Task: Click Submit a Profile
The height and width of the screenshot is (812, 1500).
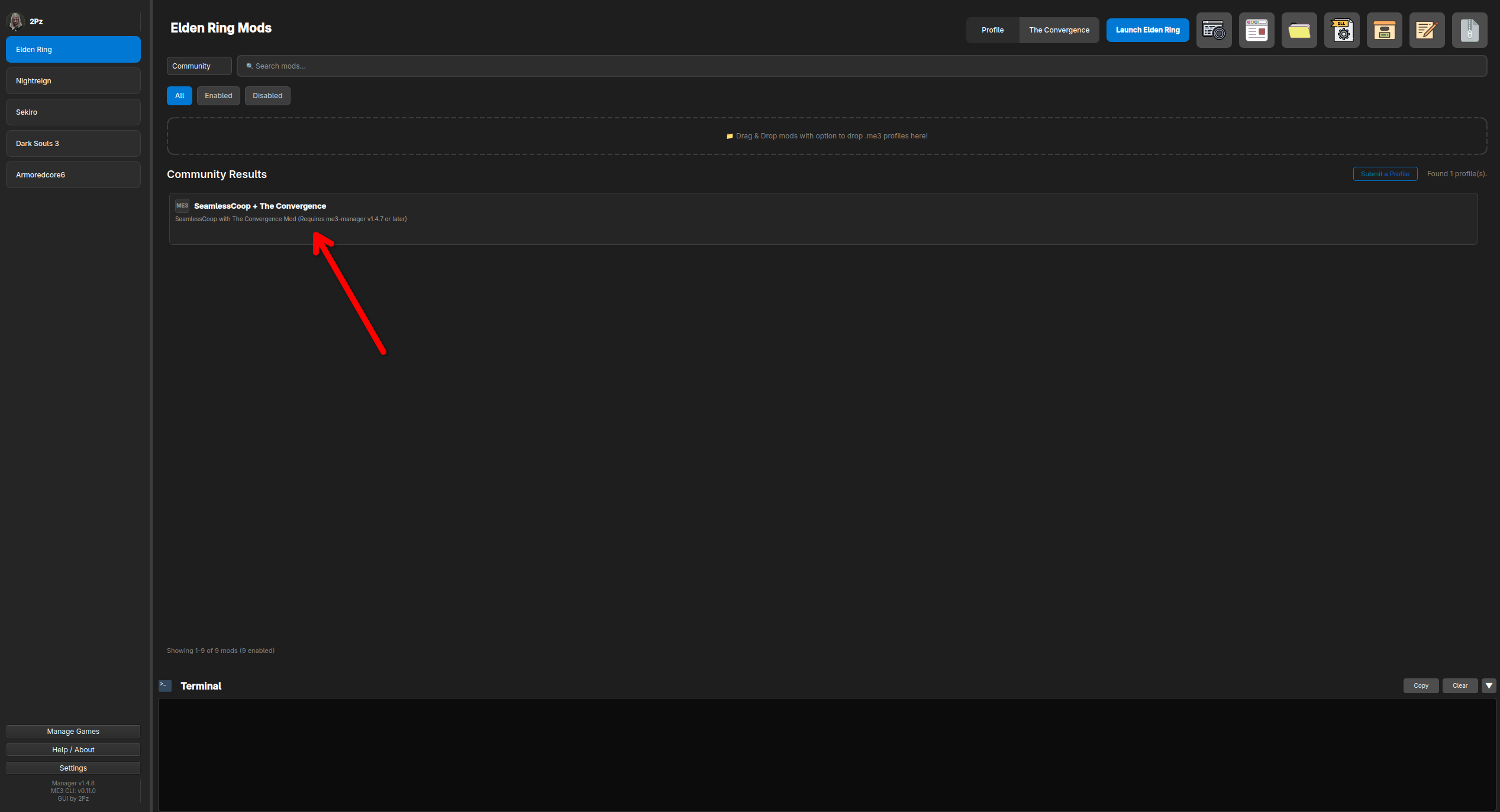Action: pos(1385,174)
